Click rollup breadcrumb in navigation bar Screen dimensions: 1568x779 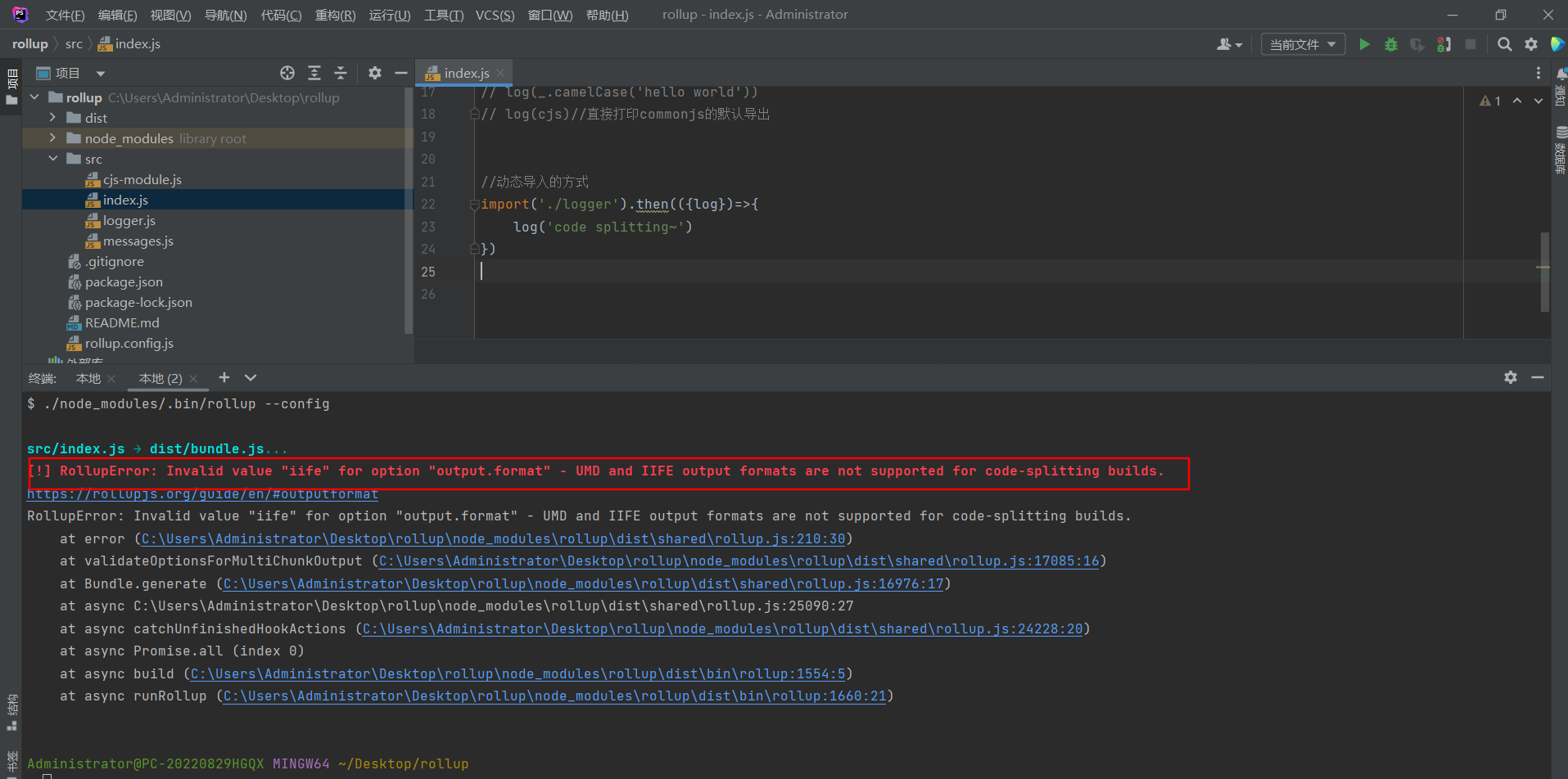tap(30, 44)
